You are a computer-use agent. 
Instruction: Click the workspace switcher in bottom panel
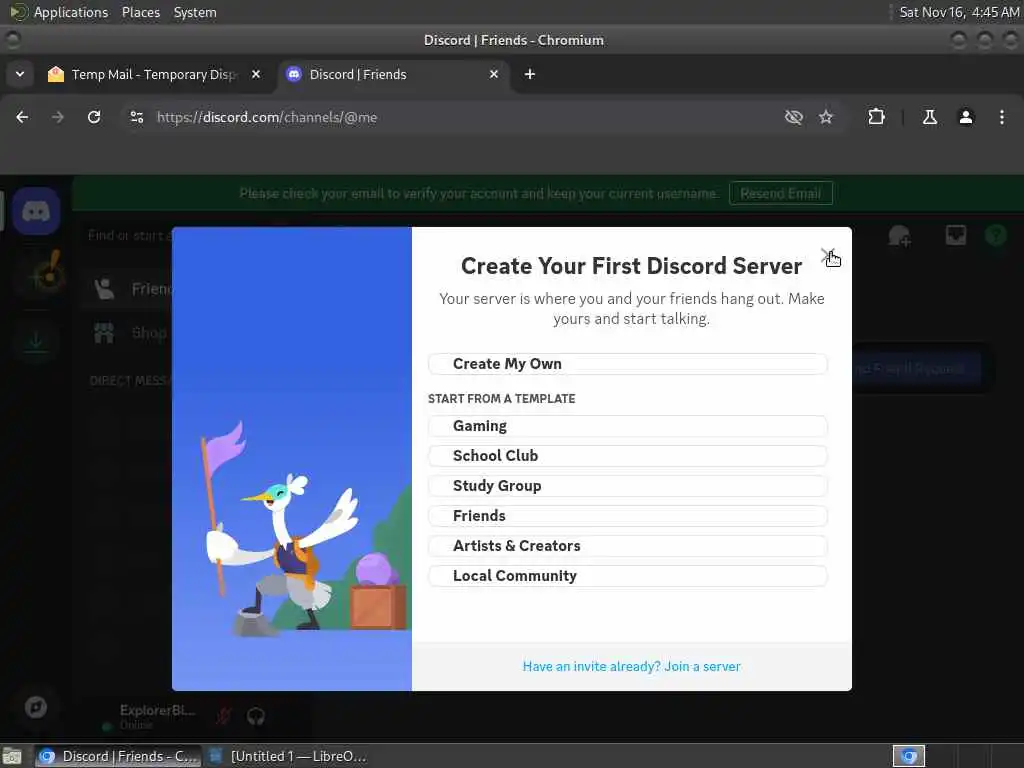click(x=909, y=756)
